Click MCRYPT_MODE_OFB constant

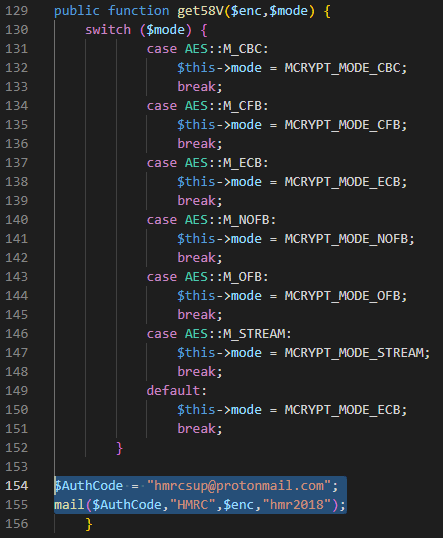(342, 296)
